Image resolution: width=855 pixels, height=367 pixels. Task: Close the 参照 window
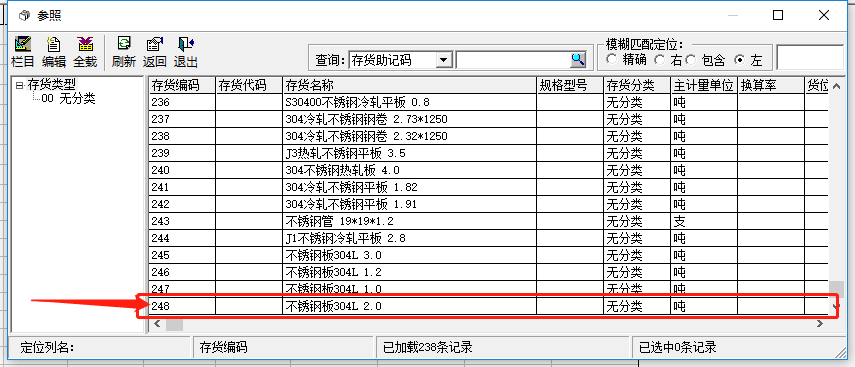824,15
